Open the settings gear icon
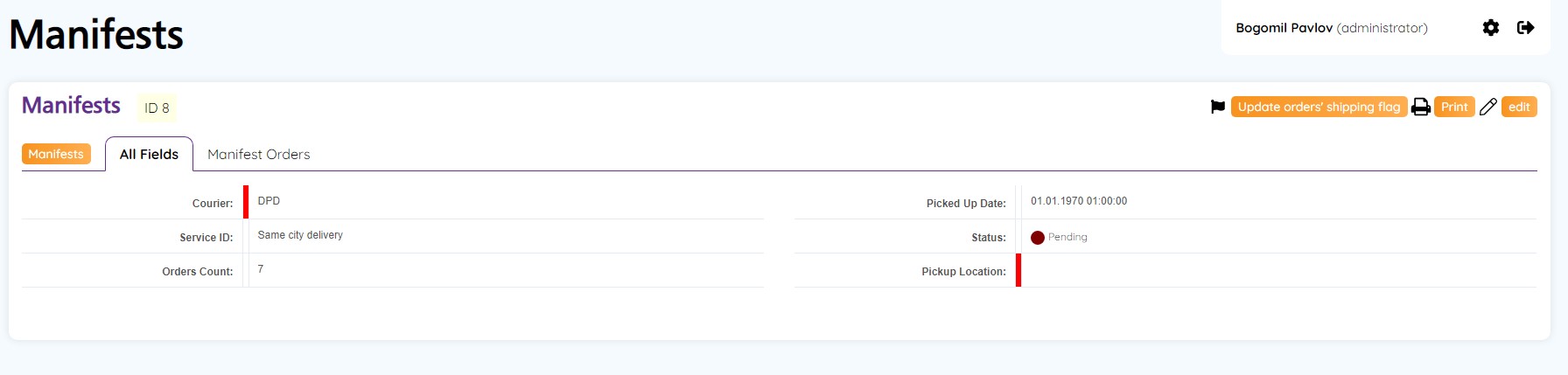 [x=1491, y=28]
